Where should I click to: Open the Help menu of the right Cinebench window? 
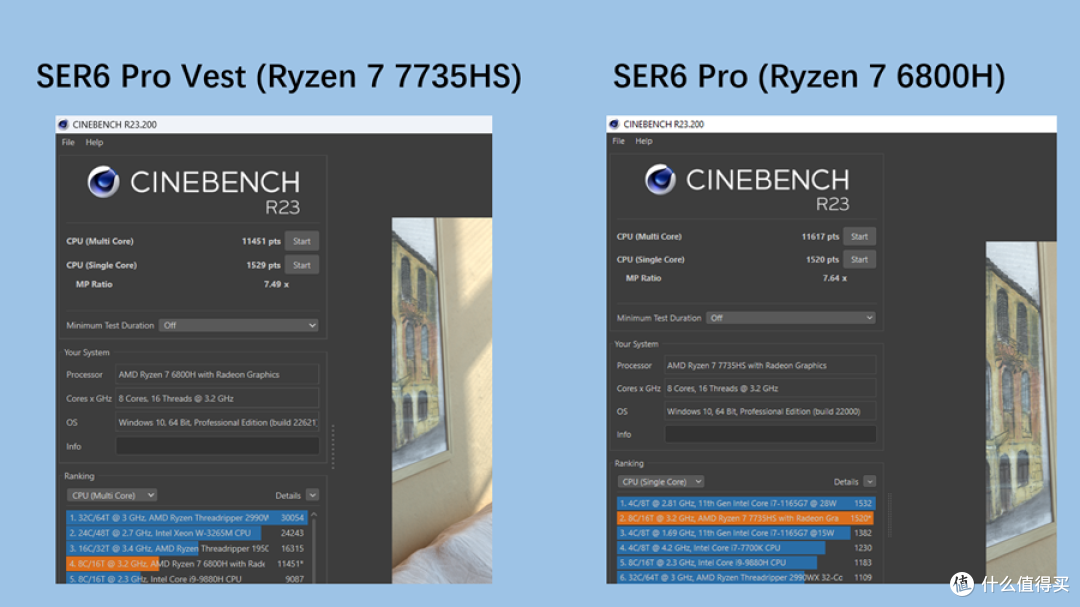pos(645,141)
